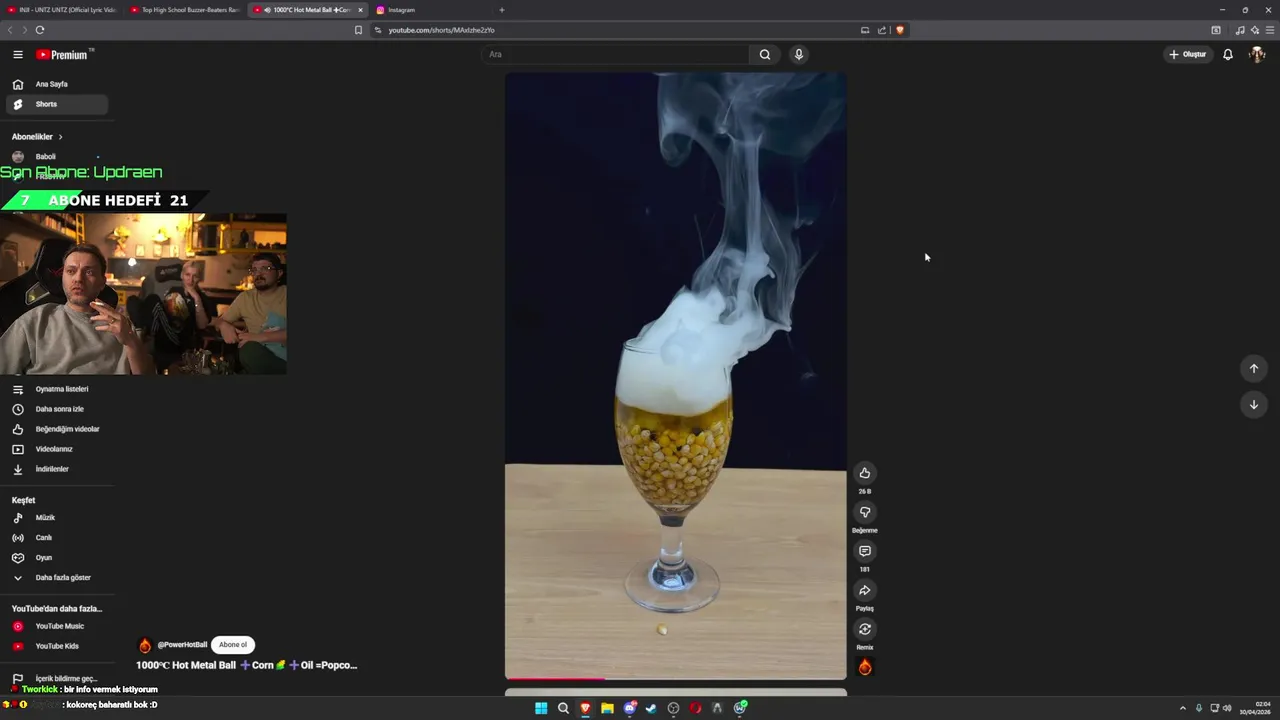The width and height of the screenshot is (1280, 720).
Task: Remix this Short
Action: pyautogui.click(x=865, y=629)
